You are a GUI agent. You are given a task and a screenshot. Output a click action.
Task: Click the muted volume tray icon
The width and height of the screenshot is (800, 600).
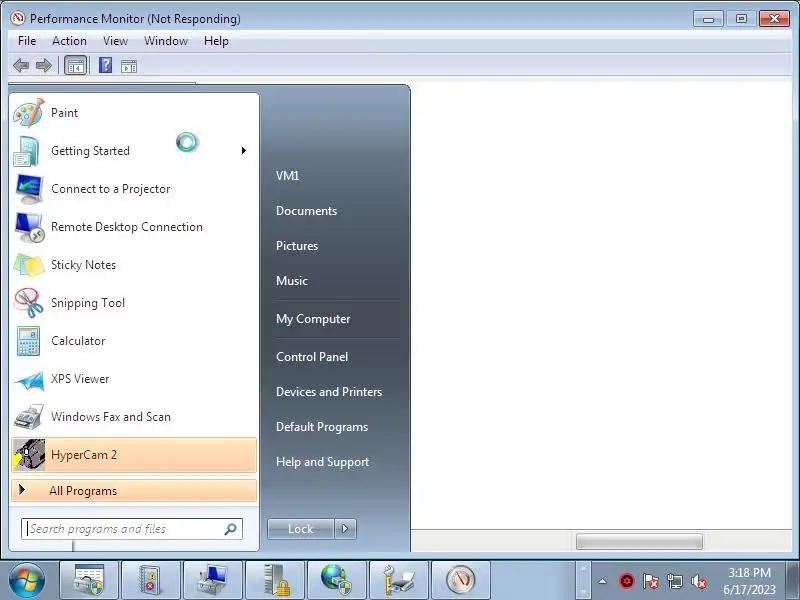(698, 581)
